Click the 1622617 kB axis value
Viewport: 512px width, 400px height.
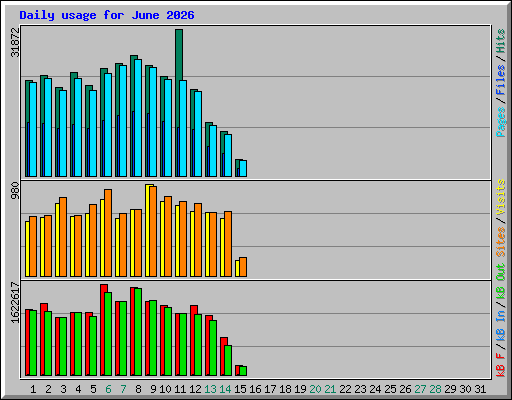pyautogui.click(x=15, y=303)
